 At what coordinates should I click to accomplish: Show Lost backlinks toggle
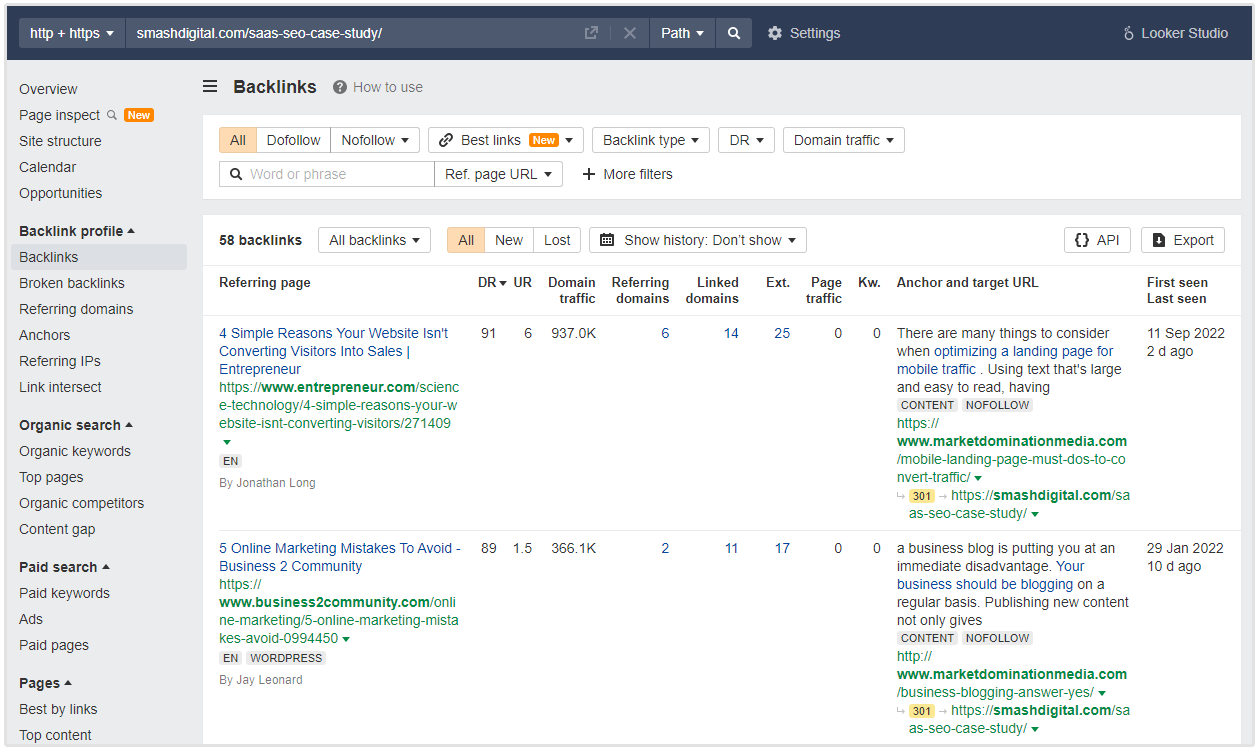pyautogui.click(x=557, y=240)
